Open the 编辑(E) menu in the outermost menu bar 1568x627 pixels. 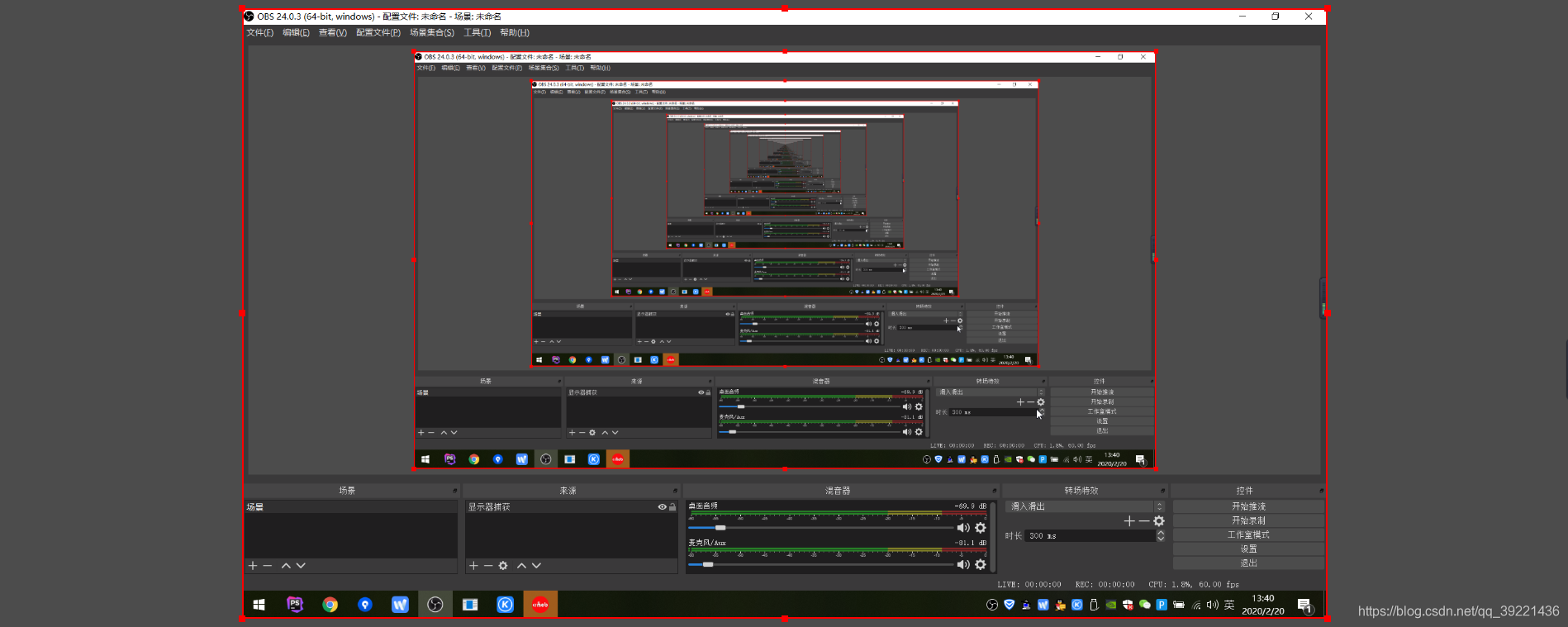point(296,33)
